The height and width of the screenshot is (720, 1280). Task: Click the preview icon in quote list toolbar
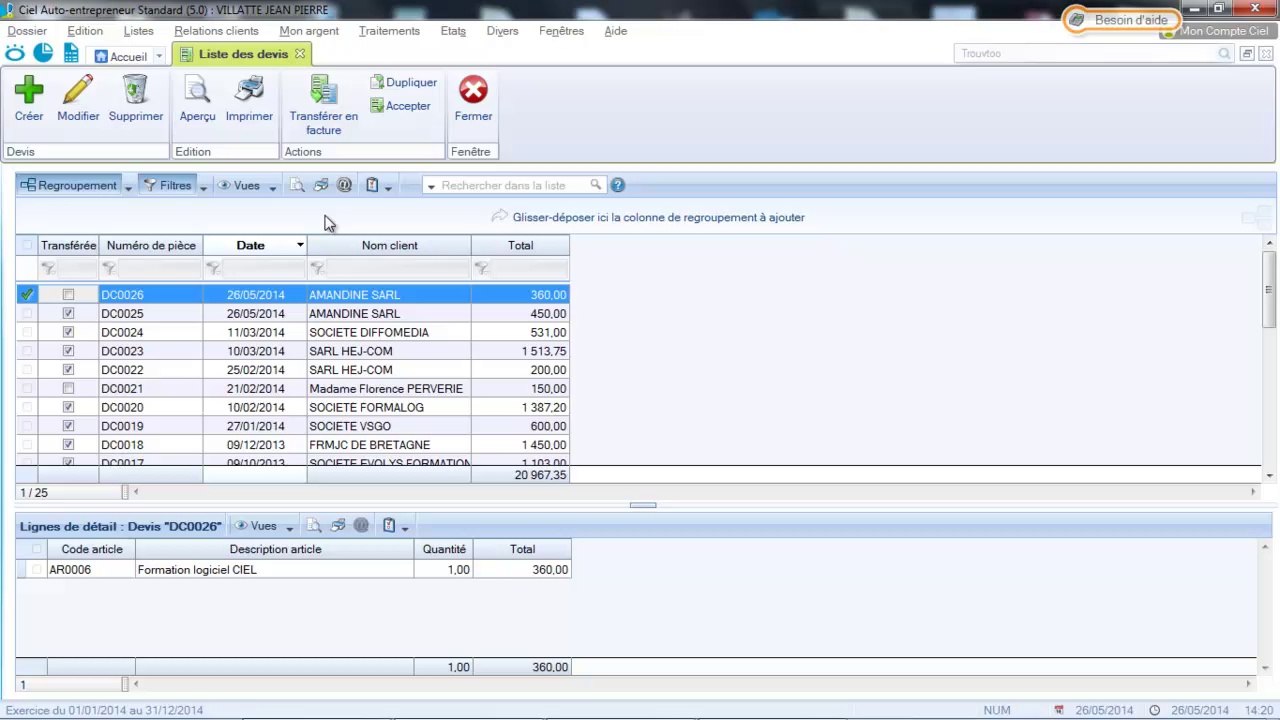(297, 185)
